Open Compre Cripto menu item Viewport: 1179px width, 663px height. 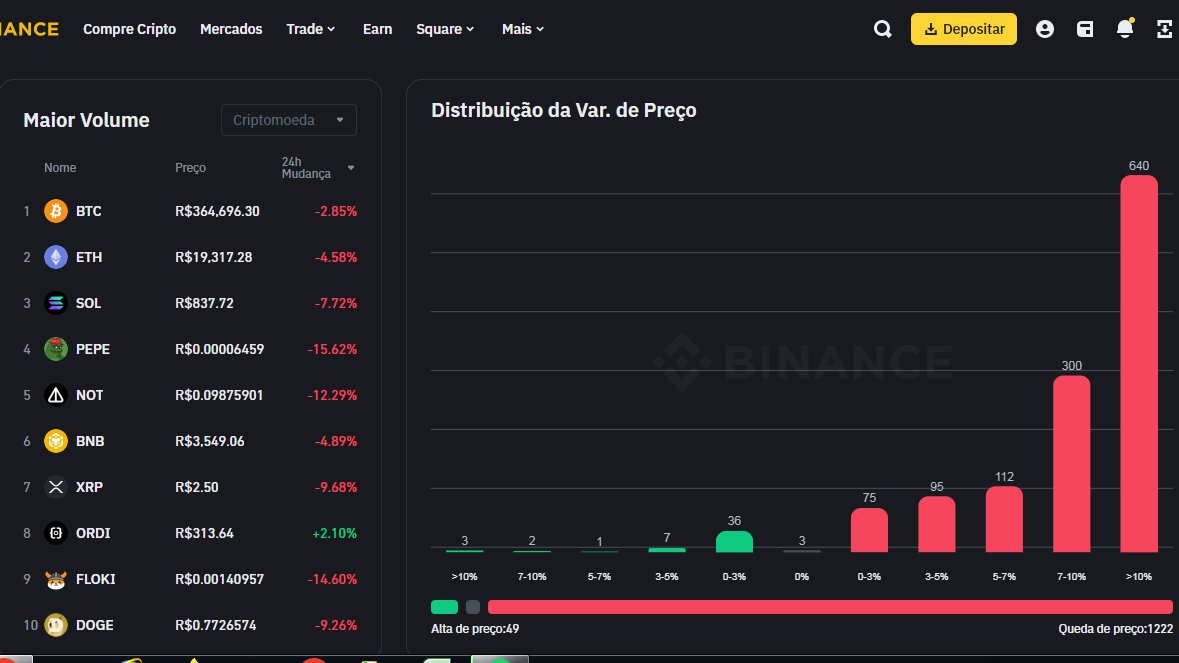129,29
